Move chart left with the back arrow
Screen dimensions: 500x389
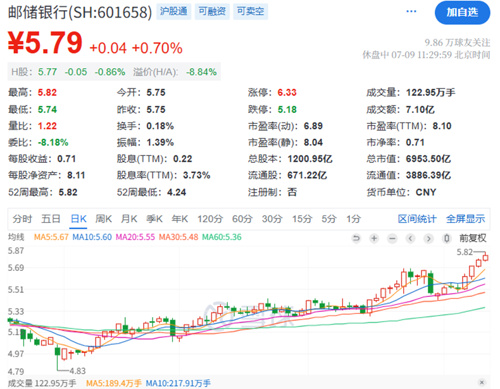click(x=410, y=238)
